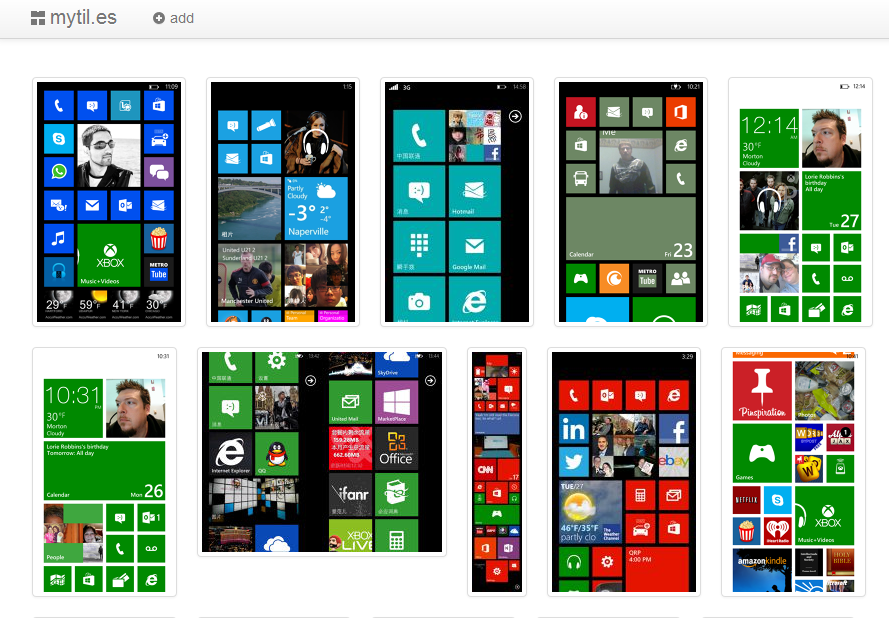Click the TUE/27 weather tile showing 46°F/35°F
This screenshot has height=618, width=889.
[590, 512]
